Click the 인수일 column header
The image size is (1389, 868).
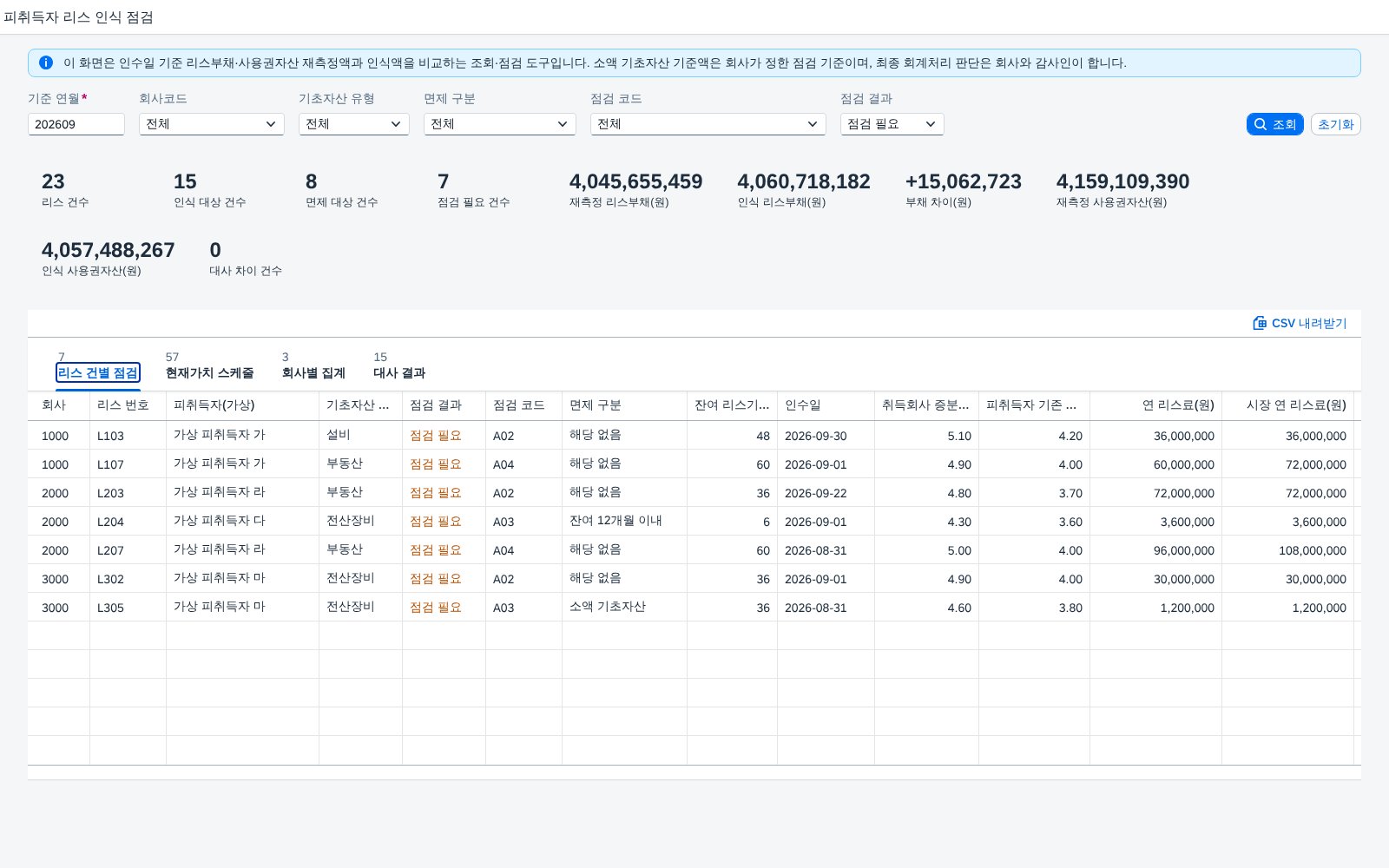click(x=826, y=405)
